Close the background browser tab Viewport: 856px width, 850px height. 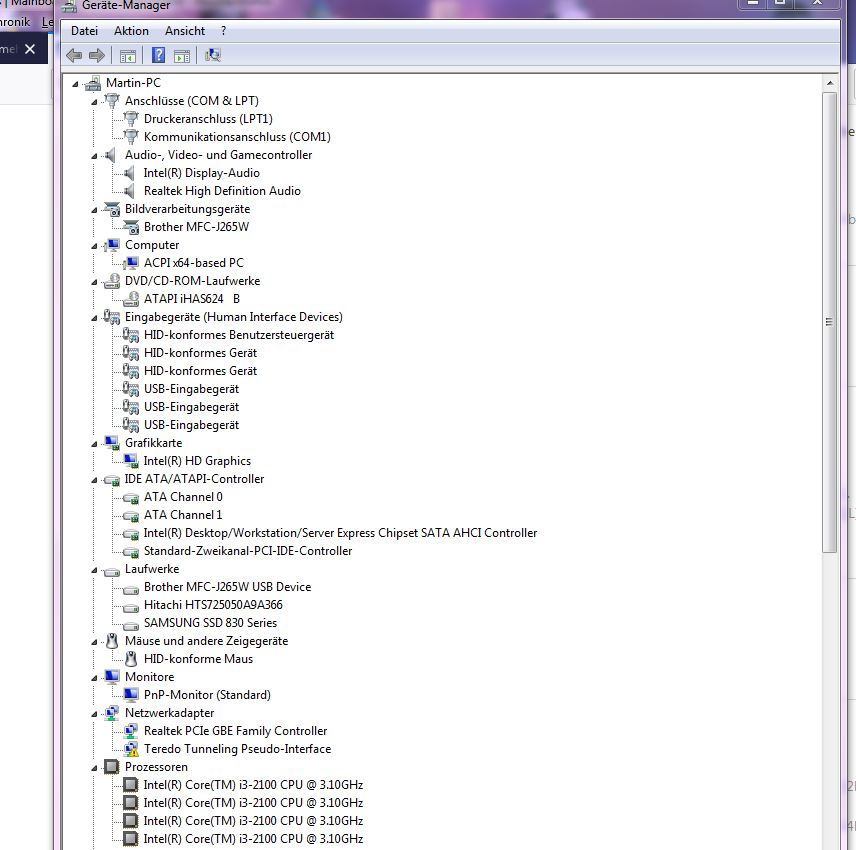(x=30, y=49)
